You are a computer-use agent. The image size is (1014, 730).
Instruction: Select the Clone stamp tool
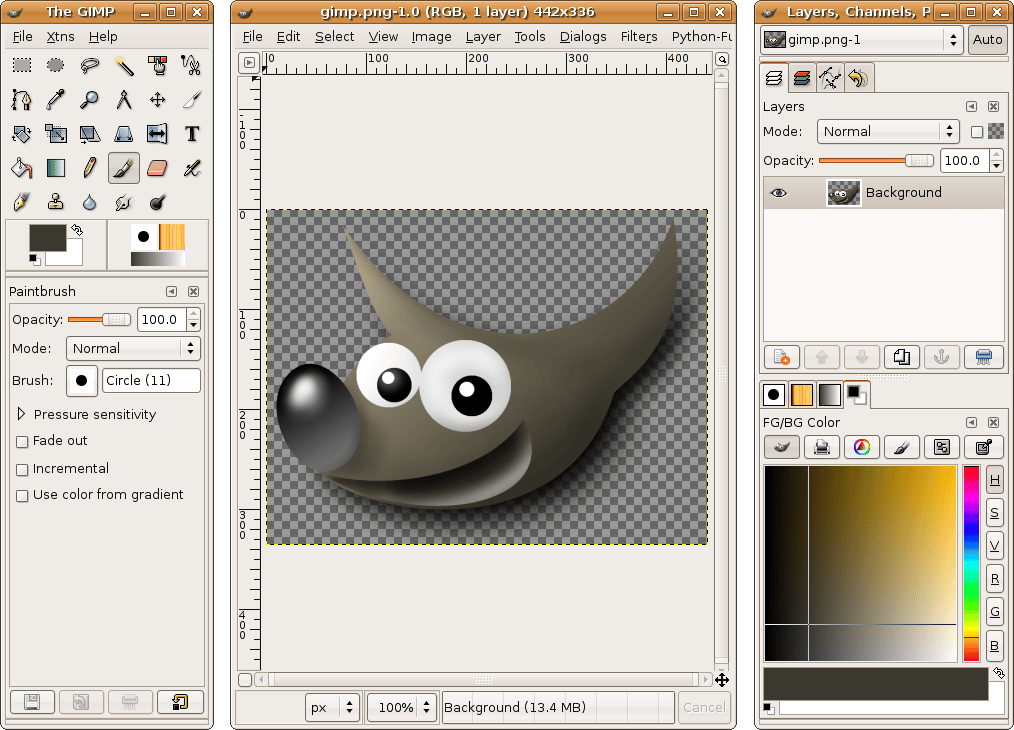tap(56, 201)
